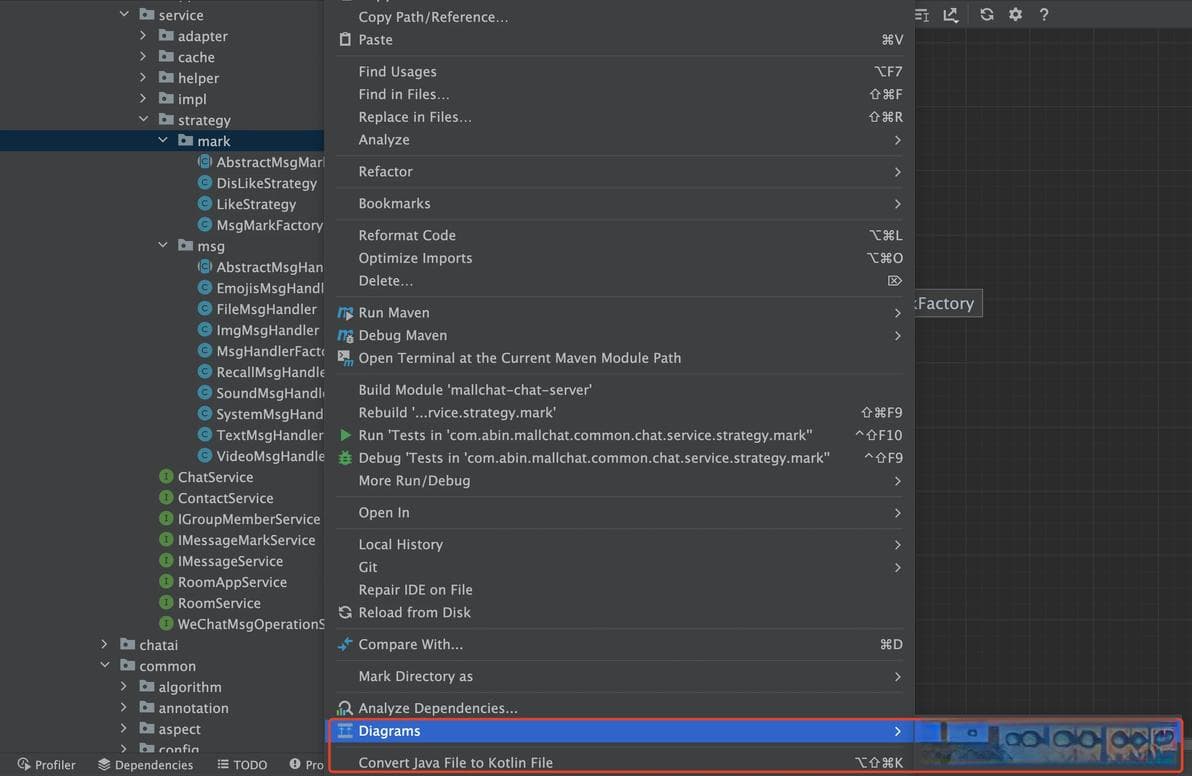Expand the aspect folder
The height and width of the screenshot is (776, 1192).
(x=124, y=729)
